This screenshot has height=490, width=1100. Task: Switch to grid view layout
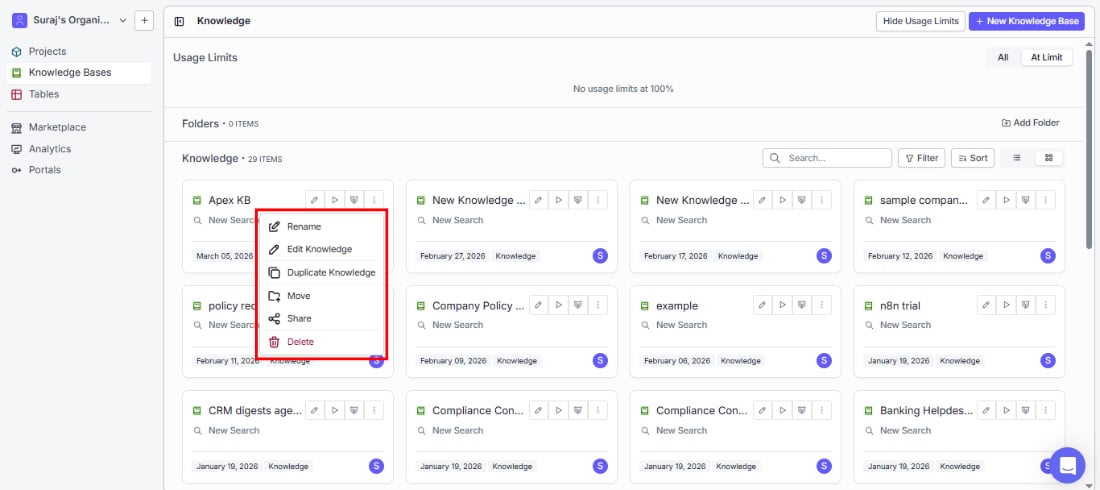[1049, 158]
